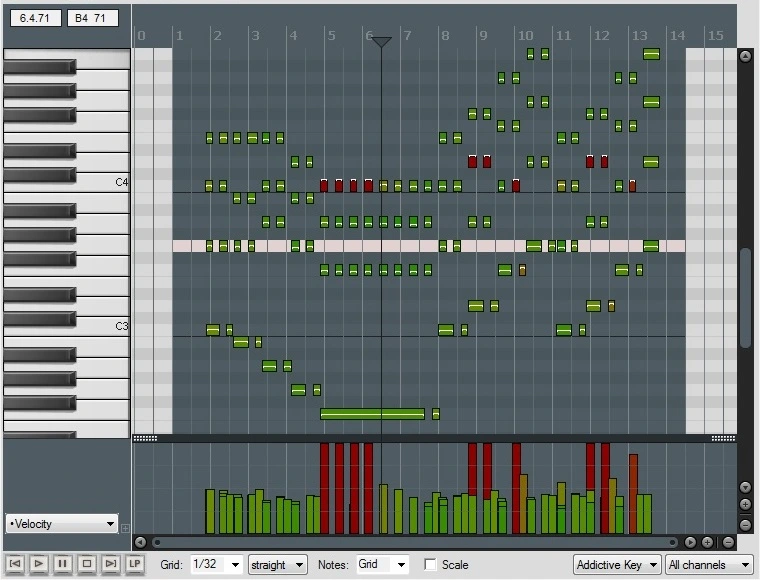Open the All channels dropdown
Screen dimensions: 760x580
[x=709, y=564]
